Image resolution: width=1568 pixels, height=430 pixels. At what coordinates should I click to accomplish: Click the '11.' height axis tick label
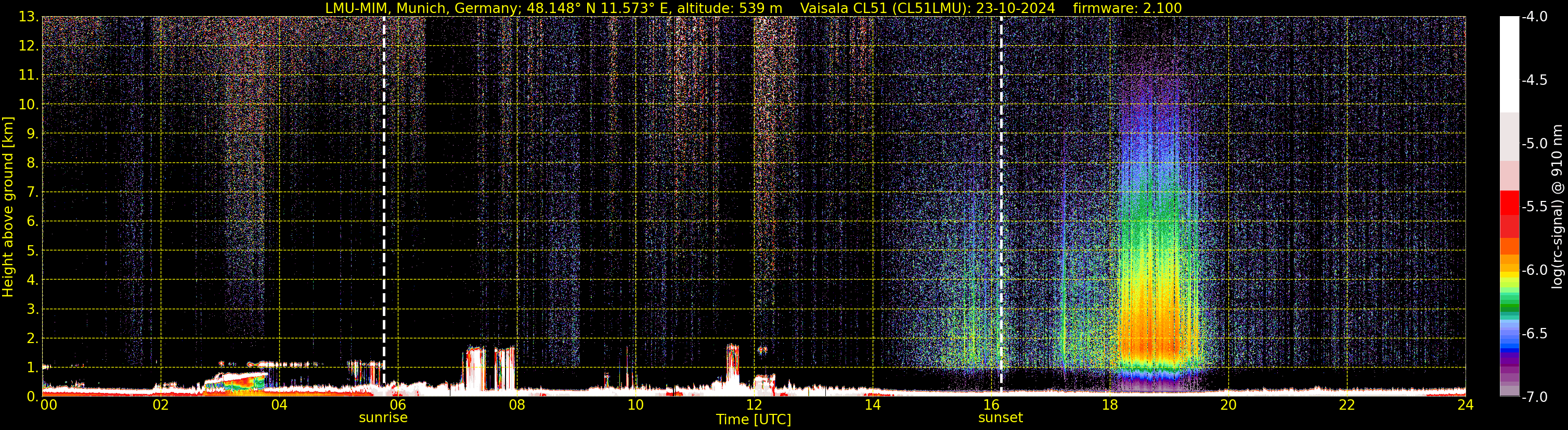click(x=29, y=75)
